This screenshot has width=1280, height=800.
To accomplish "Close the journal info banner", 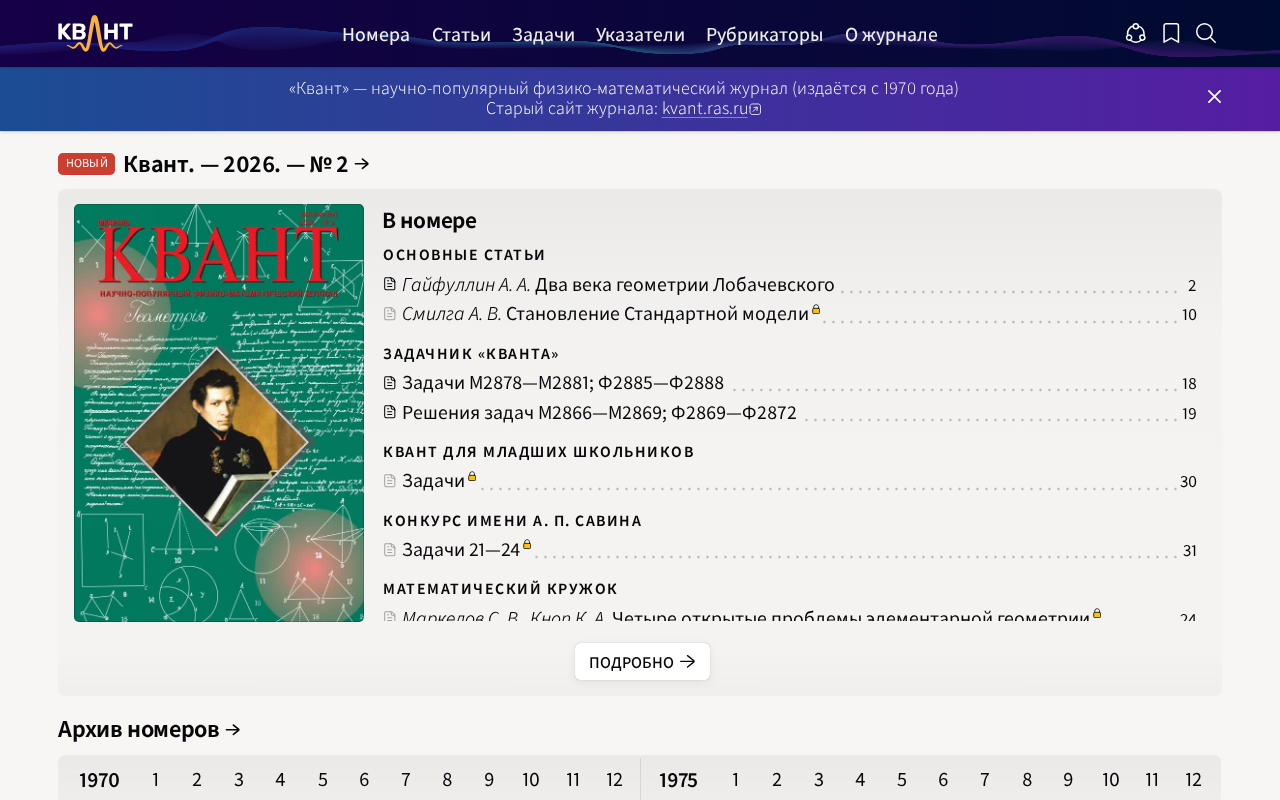I will pyautogui.click(x=1214, y=97).
